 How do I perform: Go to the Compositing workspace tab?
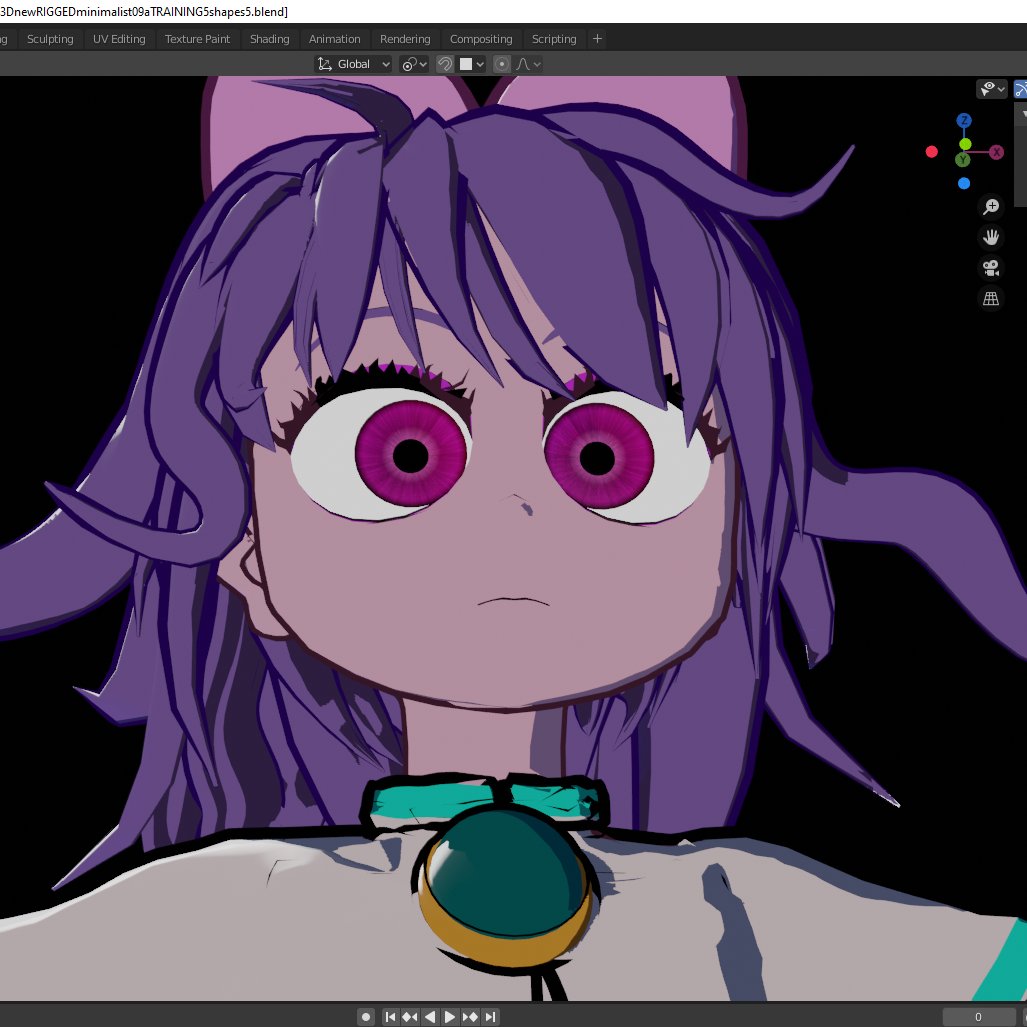481,39
